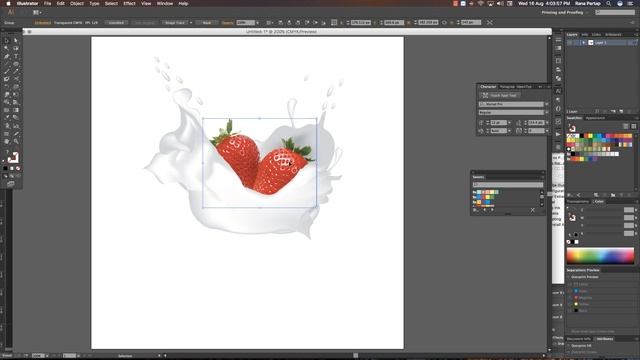Click the Fill and Stroke indicator
640x360 pixels.
tap(13, 158)
